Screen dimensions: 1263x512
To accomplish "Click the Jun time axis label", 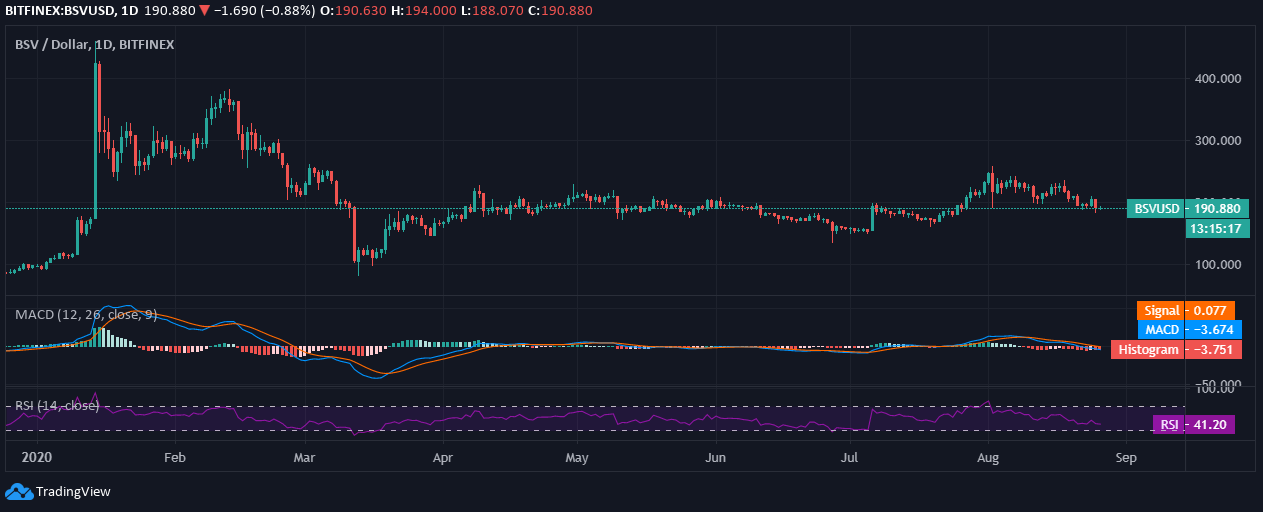I will point(715,459).
